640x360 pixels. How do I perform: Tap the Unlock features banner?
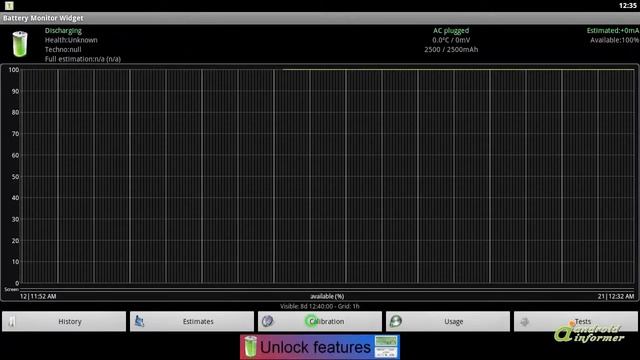point(320,347)
